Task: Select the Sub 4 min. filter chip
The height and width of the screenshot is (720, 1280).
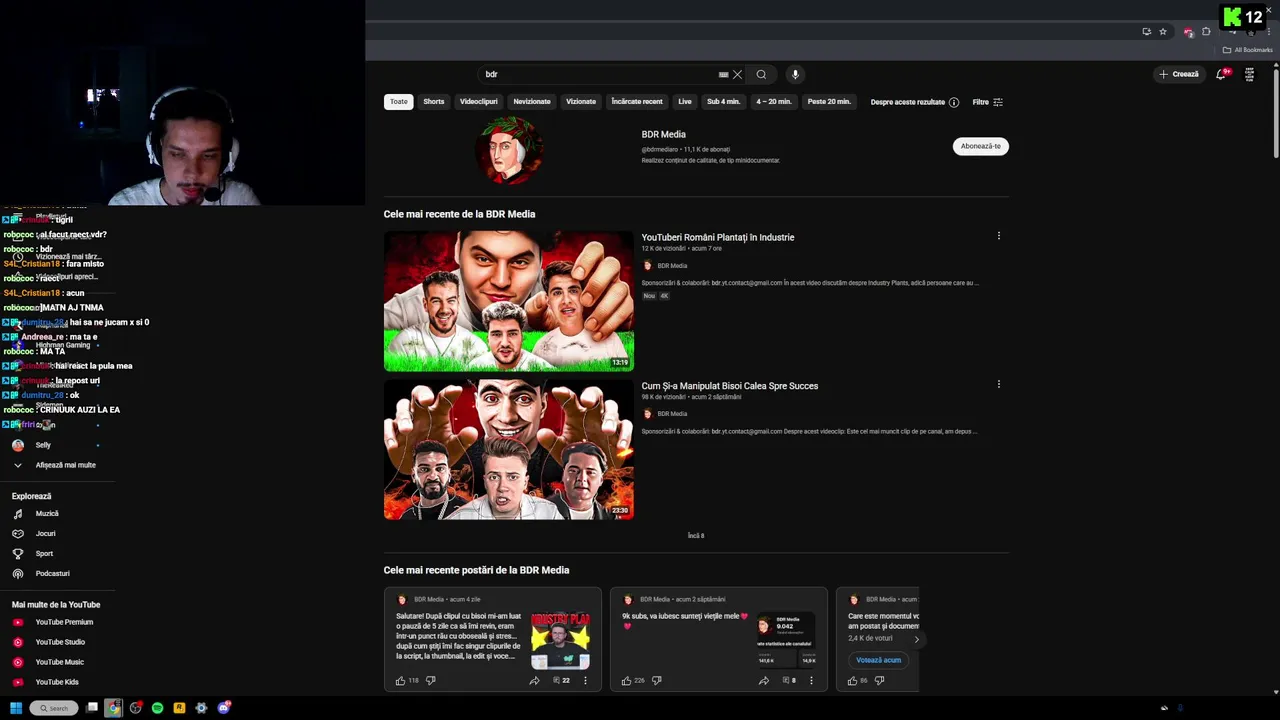Action: coord(723,102)
